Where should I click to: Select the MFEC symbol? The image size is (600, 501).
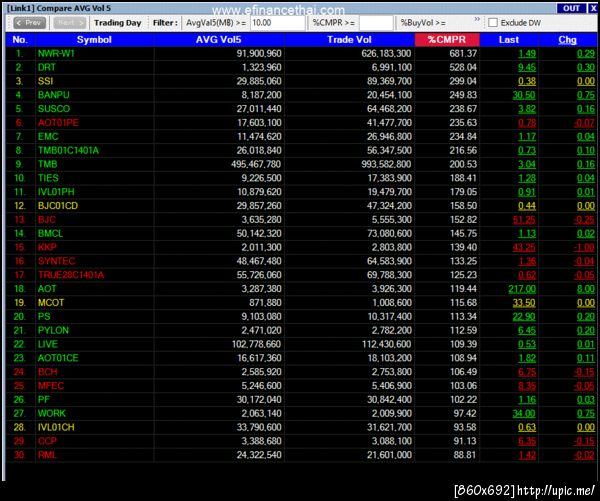(x=51, y=386)
